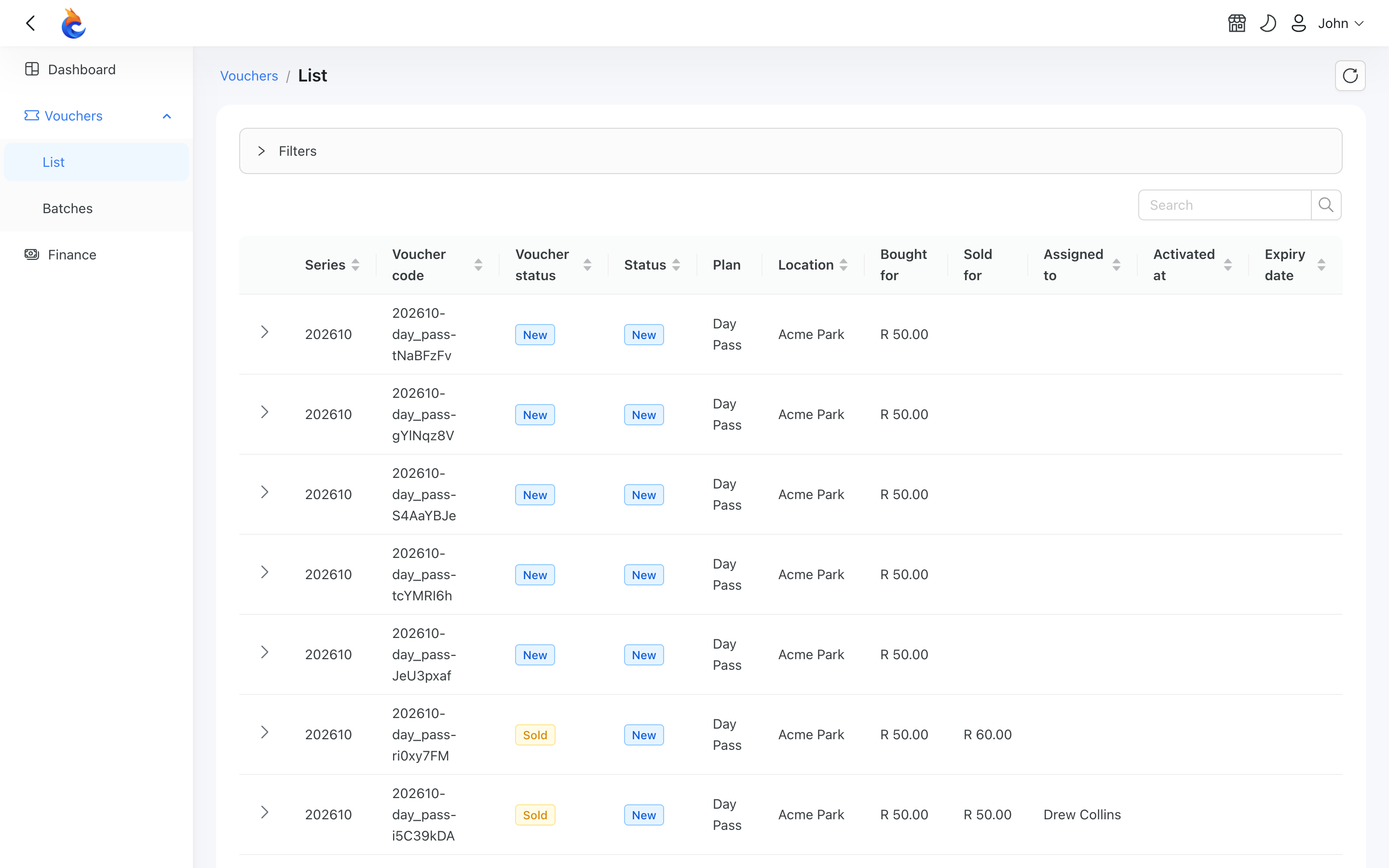The width and height of the screenshot is (1389, 868).
Task: Sort table by Assigned to column
Action: (1082, 265)
